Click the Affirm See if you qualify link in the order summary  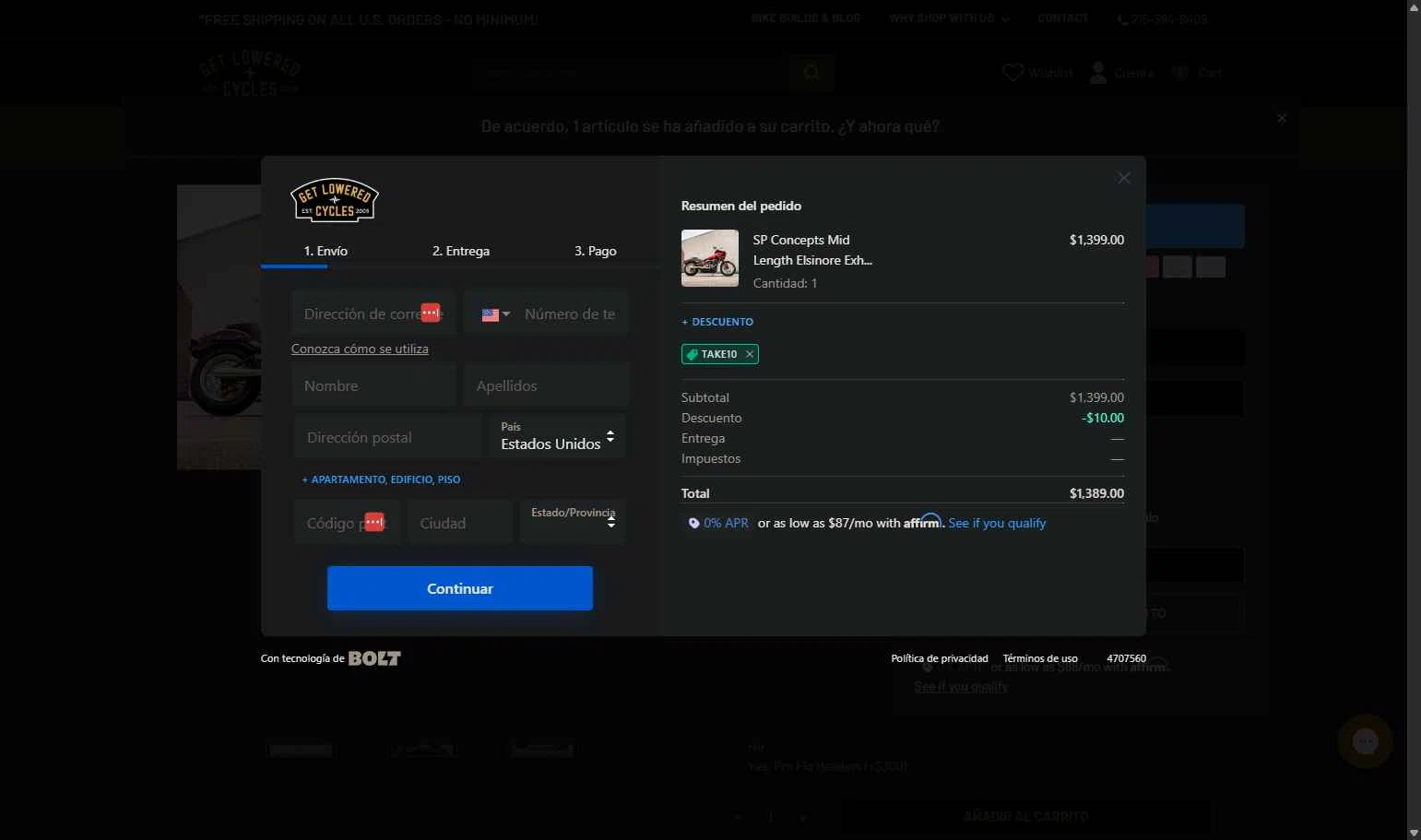tap(997, 523)
